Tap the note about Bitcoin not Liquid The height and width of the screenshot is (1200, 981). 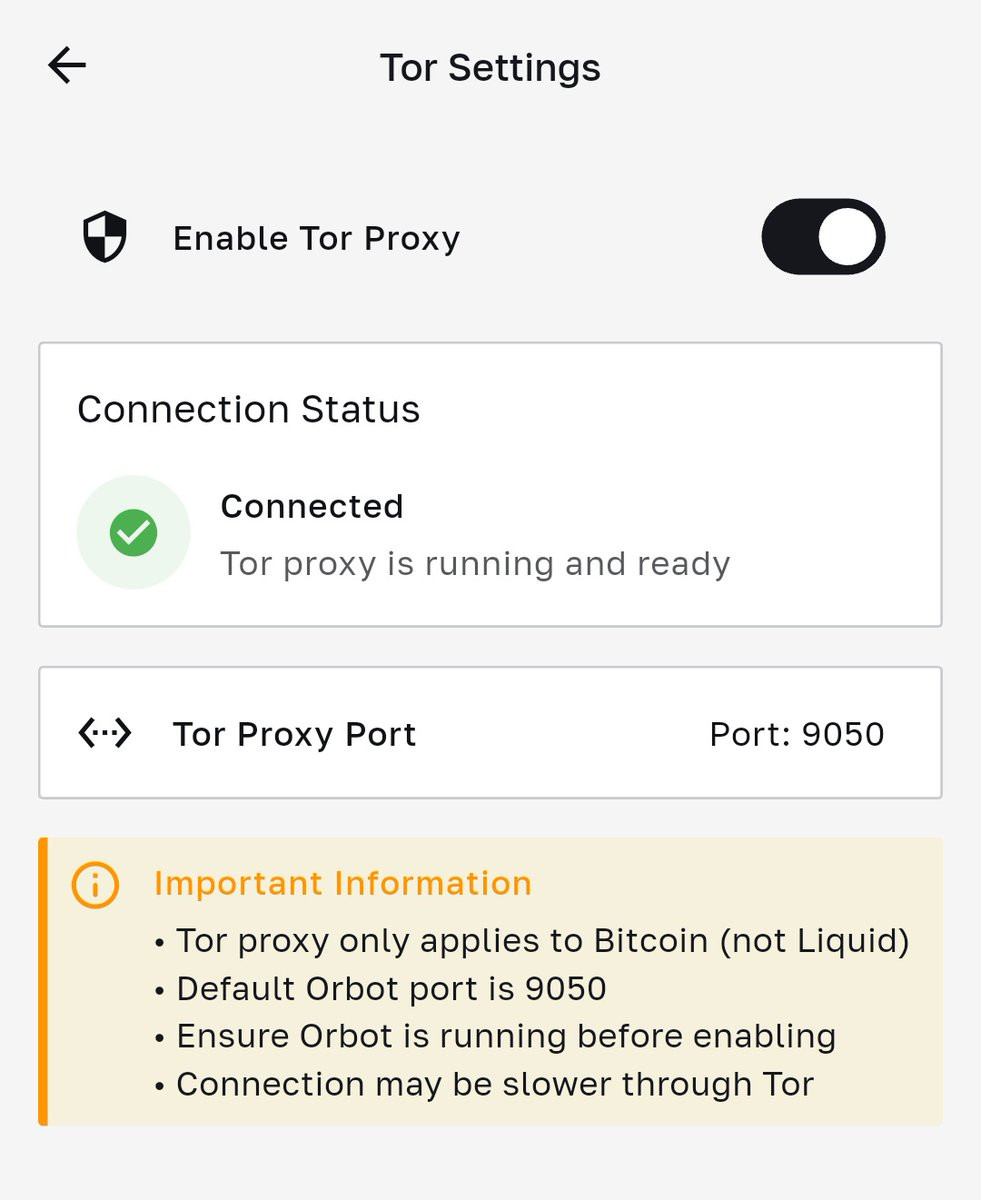pos(542,941)
